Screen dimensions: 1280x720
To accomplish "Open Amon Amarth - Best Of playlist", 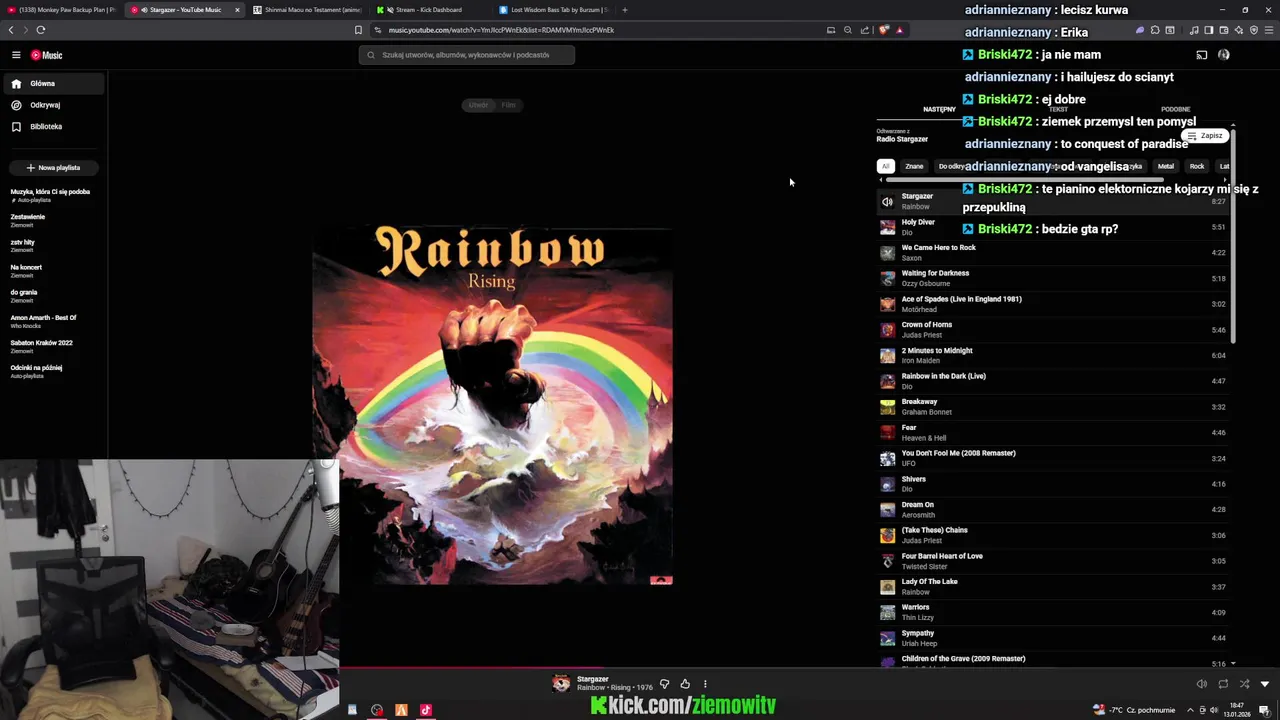I will pyautogui.click(x=43, y=321).
